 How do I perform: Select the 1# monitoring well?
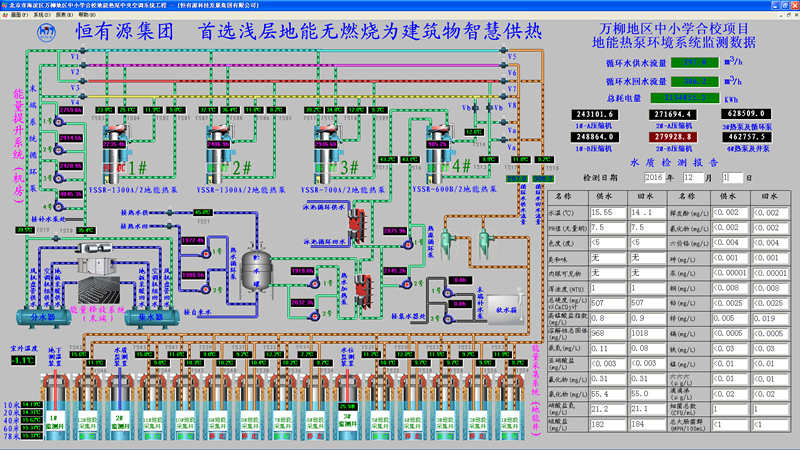click(55, 408)
